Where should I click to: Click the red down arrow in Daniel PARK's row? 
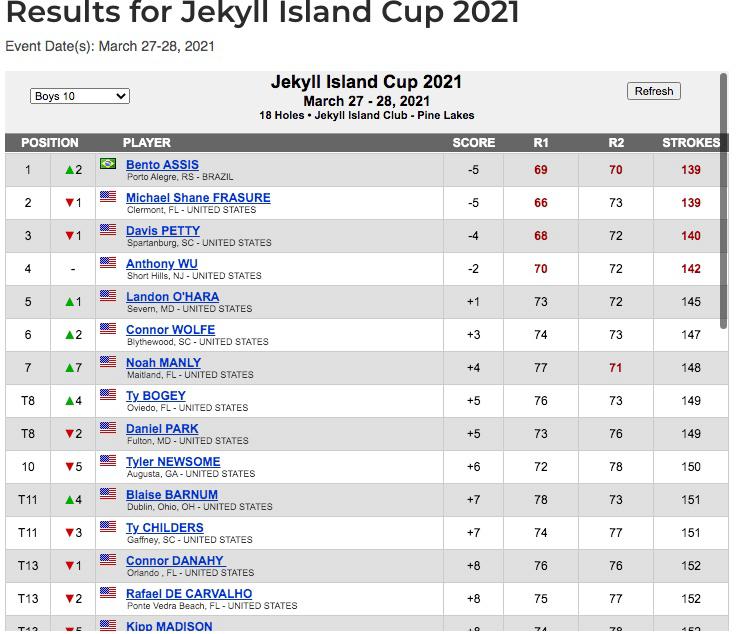(70, 434)
